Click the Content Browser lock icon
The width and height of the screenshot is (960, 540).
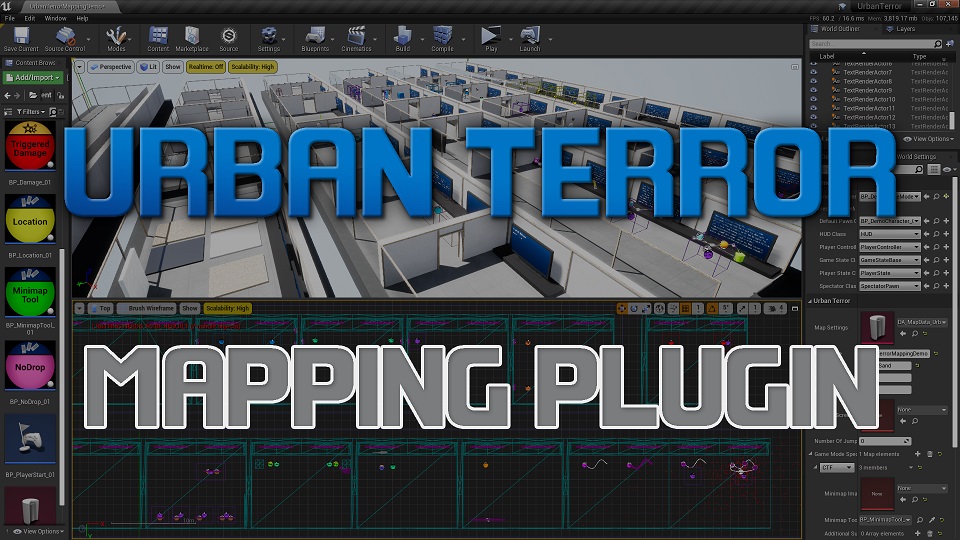(x=61, y=96)
